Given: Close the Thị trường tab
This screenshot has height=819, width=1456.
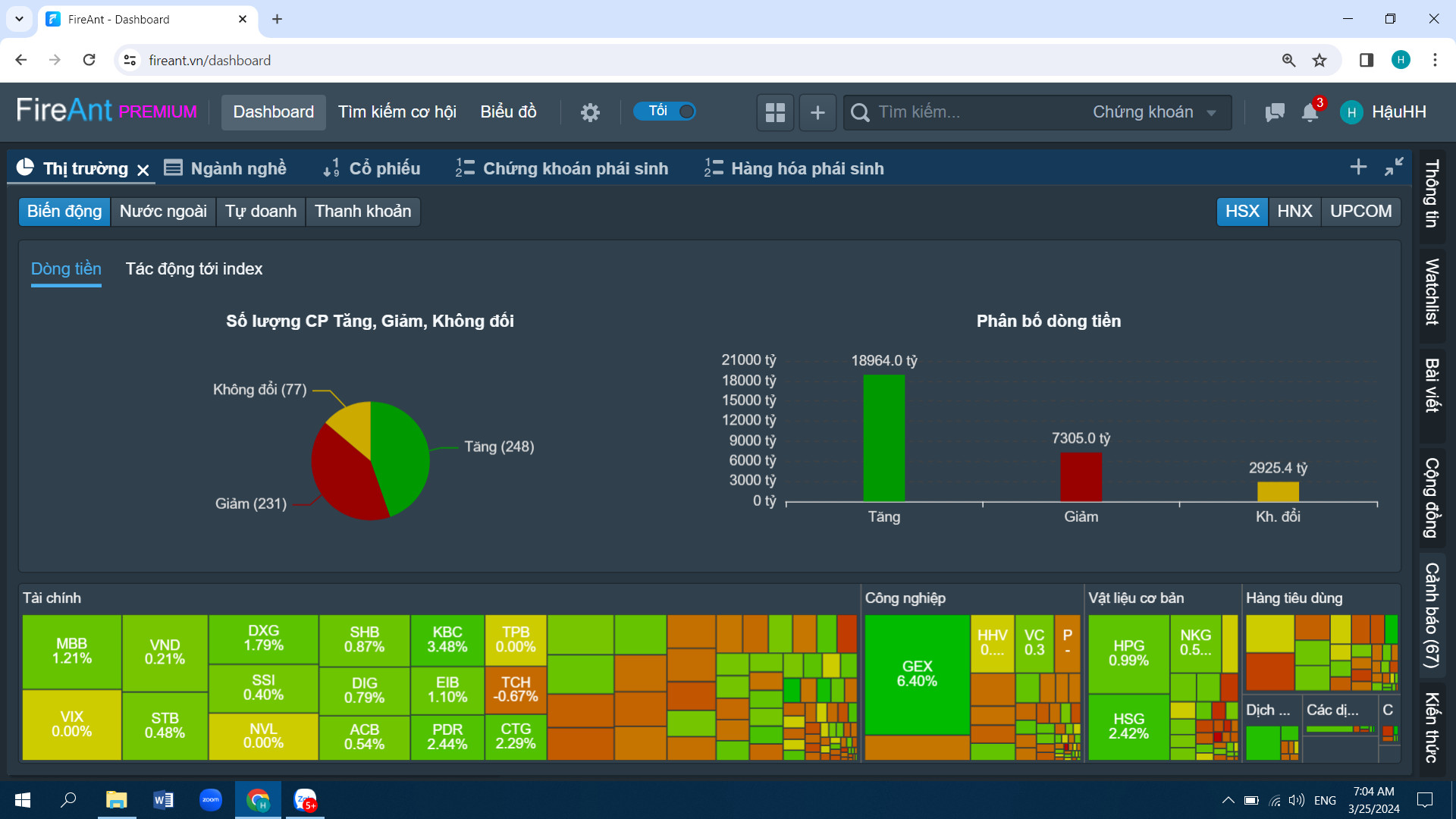Looking at the screenshot, I should click(x=143, y=170).
